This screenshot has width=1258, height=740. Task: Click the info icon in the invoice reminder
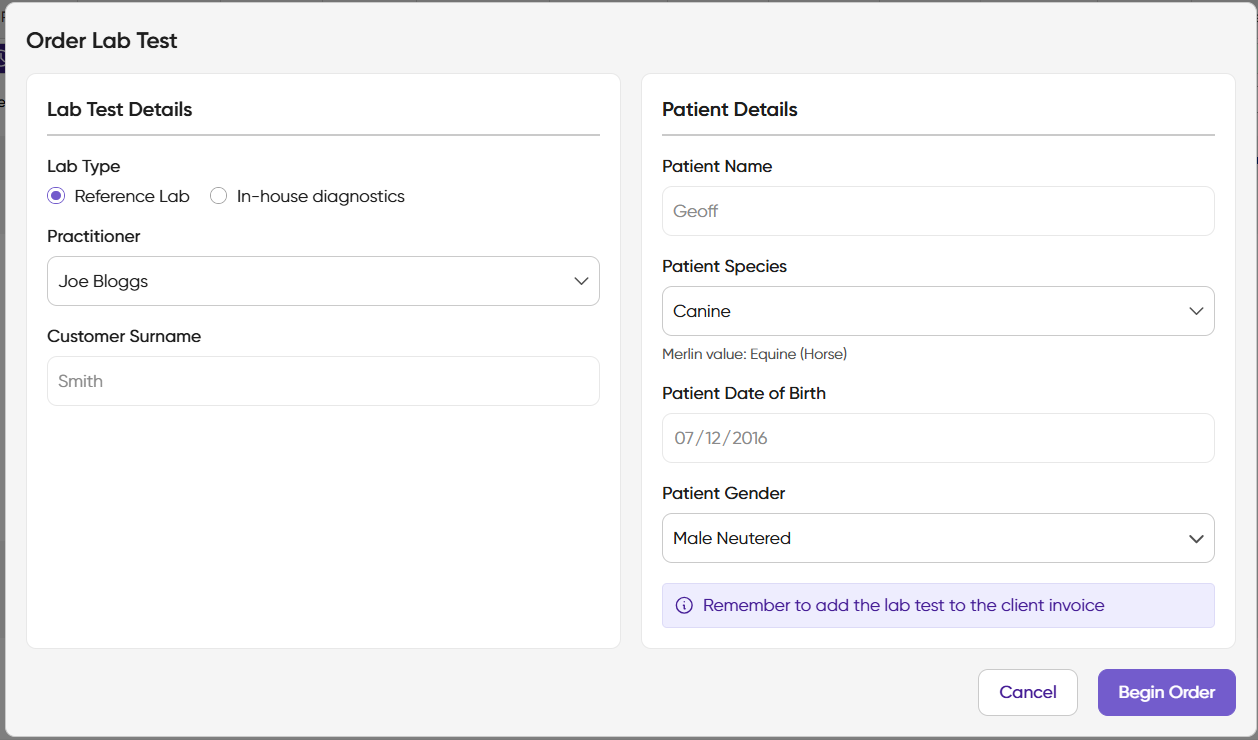pos(684,605)
